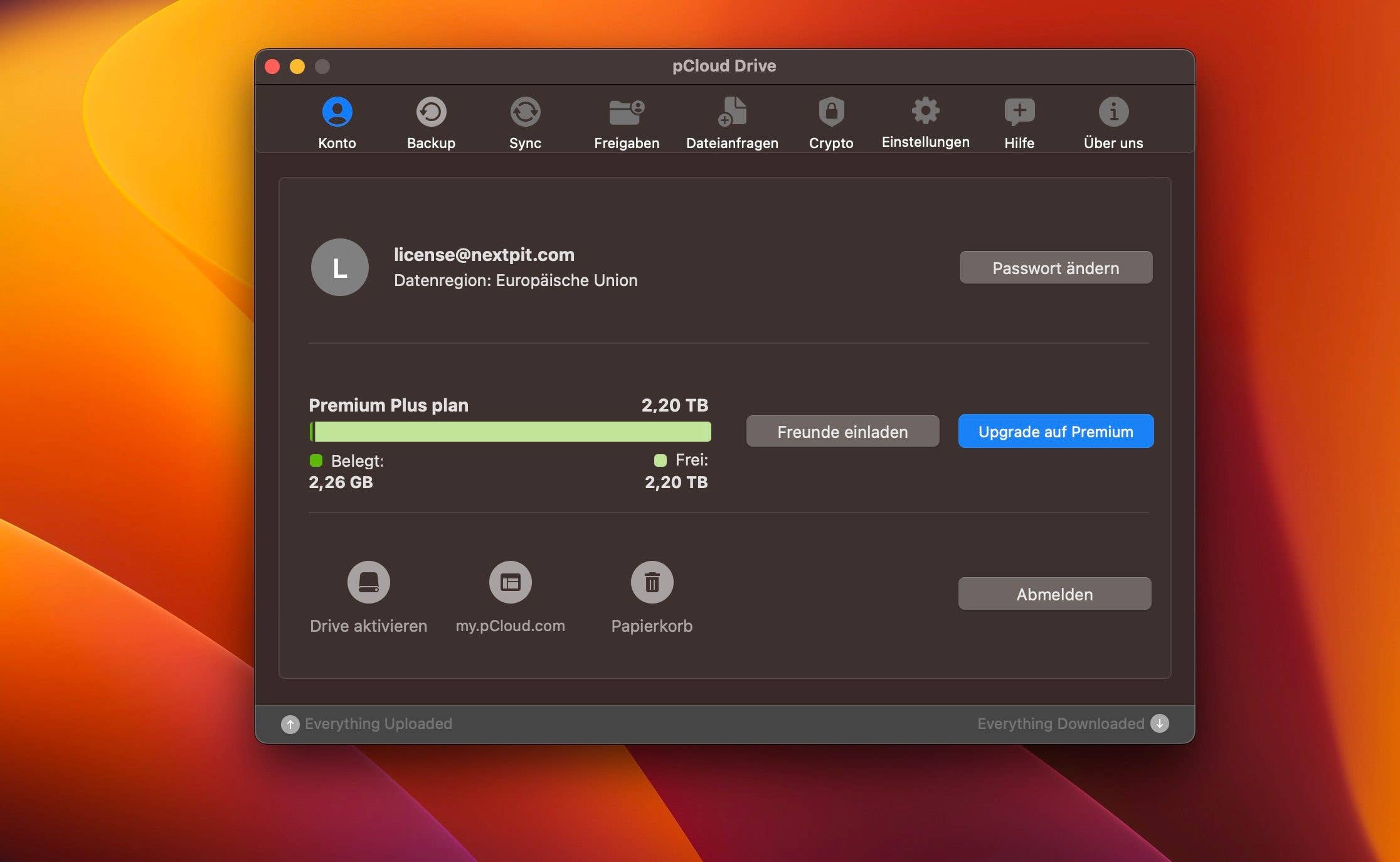Click the Passwort ändern button
Image resolution: width=1400 pixels, height=862 pixels.
pos(1056,267)
